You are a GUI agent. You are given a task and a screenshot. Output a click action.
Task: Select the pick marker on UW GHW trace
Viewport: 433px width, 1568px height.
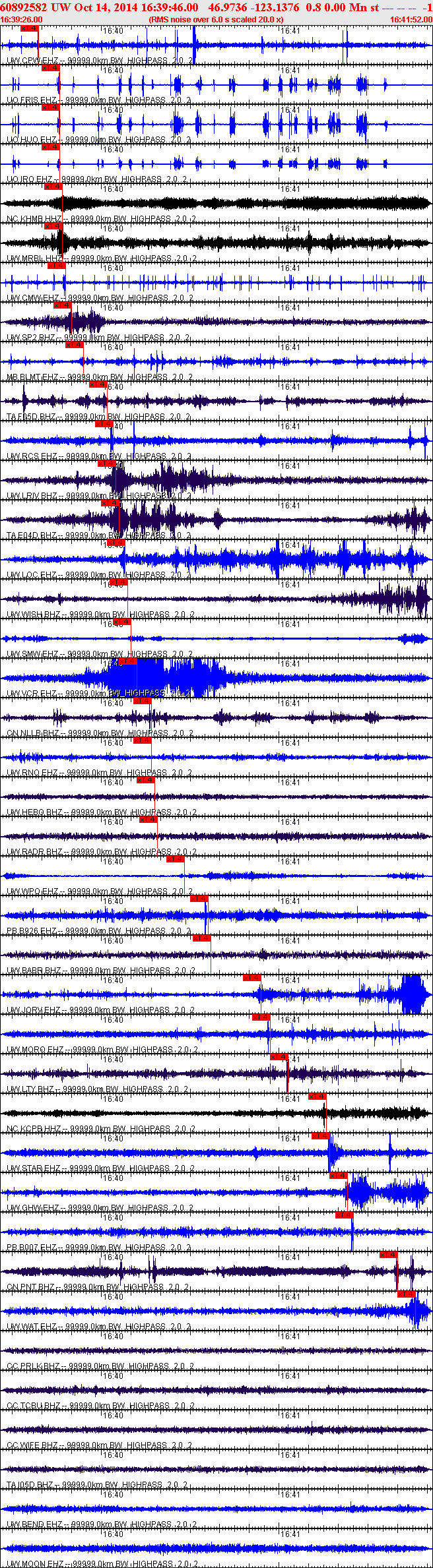click(x=338, y=1176)
